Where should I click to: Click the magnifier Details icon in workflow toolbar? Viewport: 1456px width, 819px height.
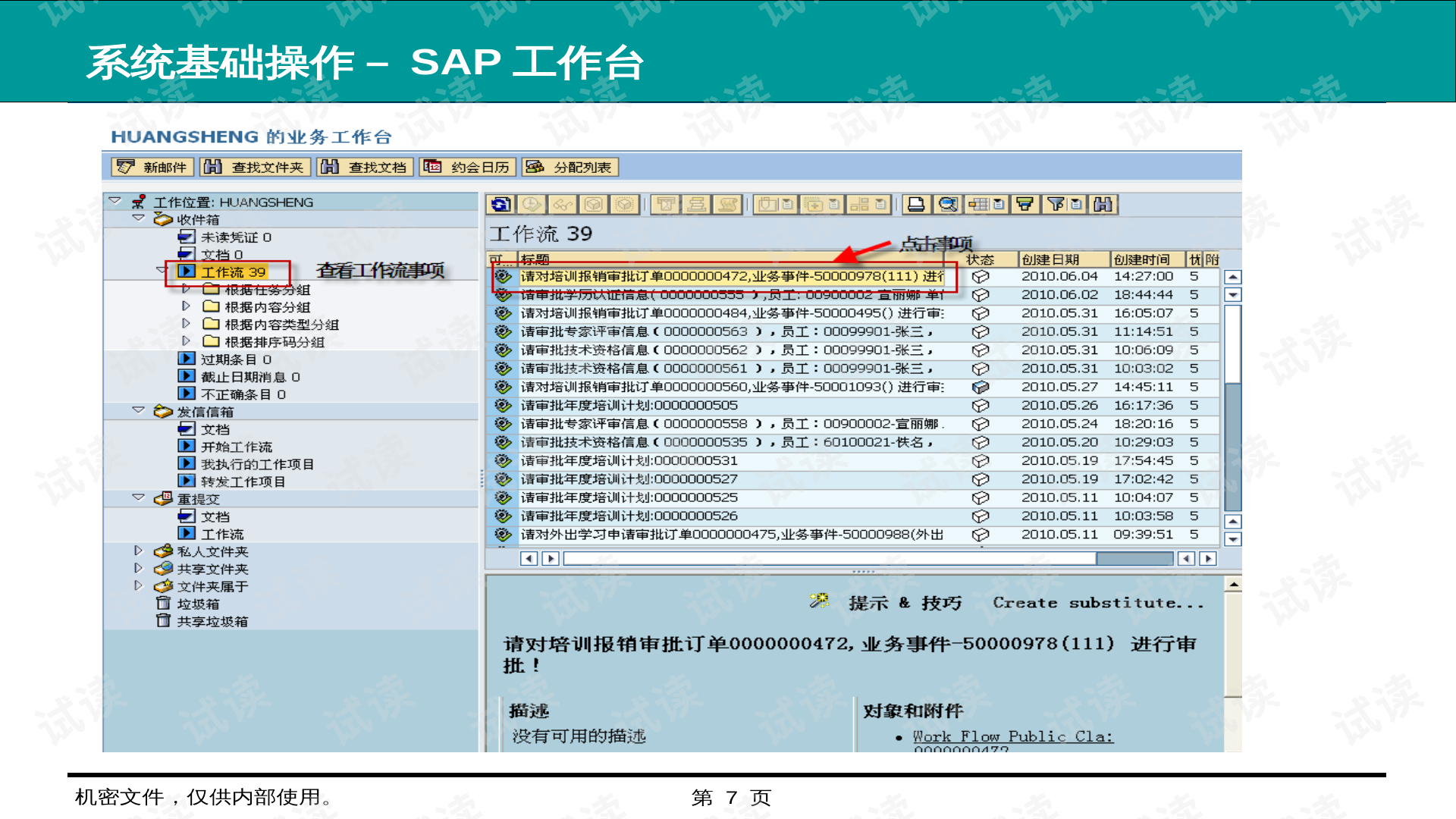947,204
